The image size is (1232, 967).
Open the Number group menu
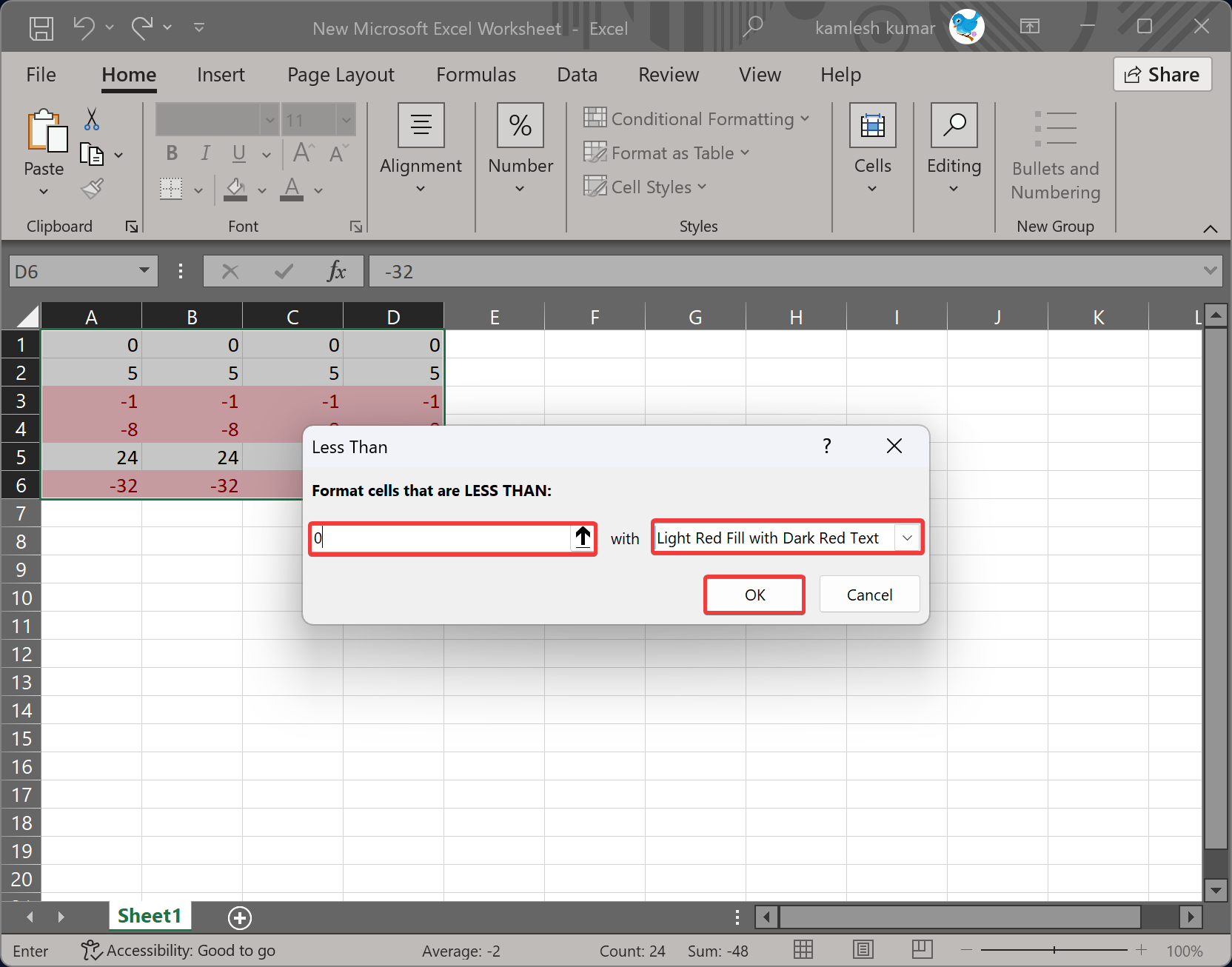[520, 149]
